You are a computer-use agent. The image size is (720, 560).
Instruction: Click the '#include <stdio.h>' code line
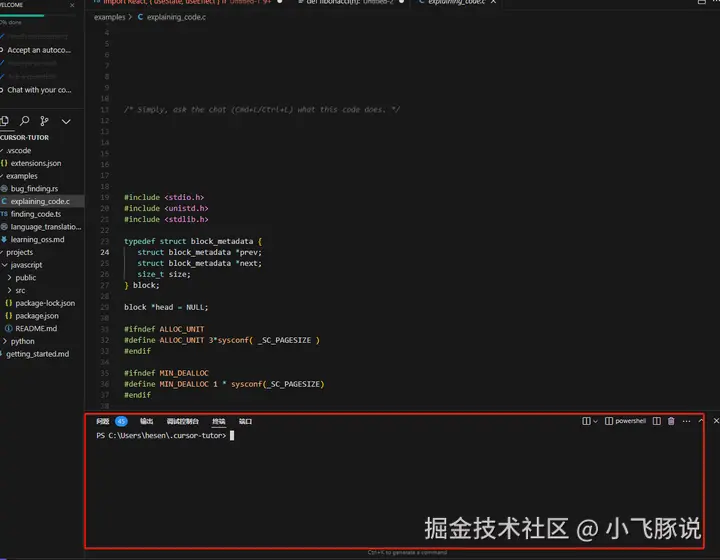point(164,197)
